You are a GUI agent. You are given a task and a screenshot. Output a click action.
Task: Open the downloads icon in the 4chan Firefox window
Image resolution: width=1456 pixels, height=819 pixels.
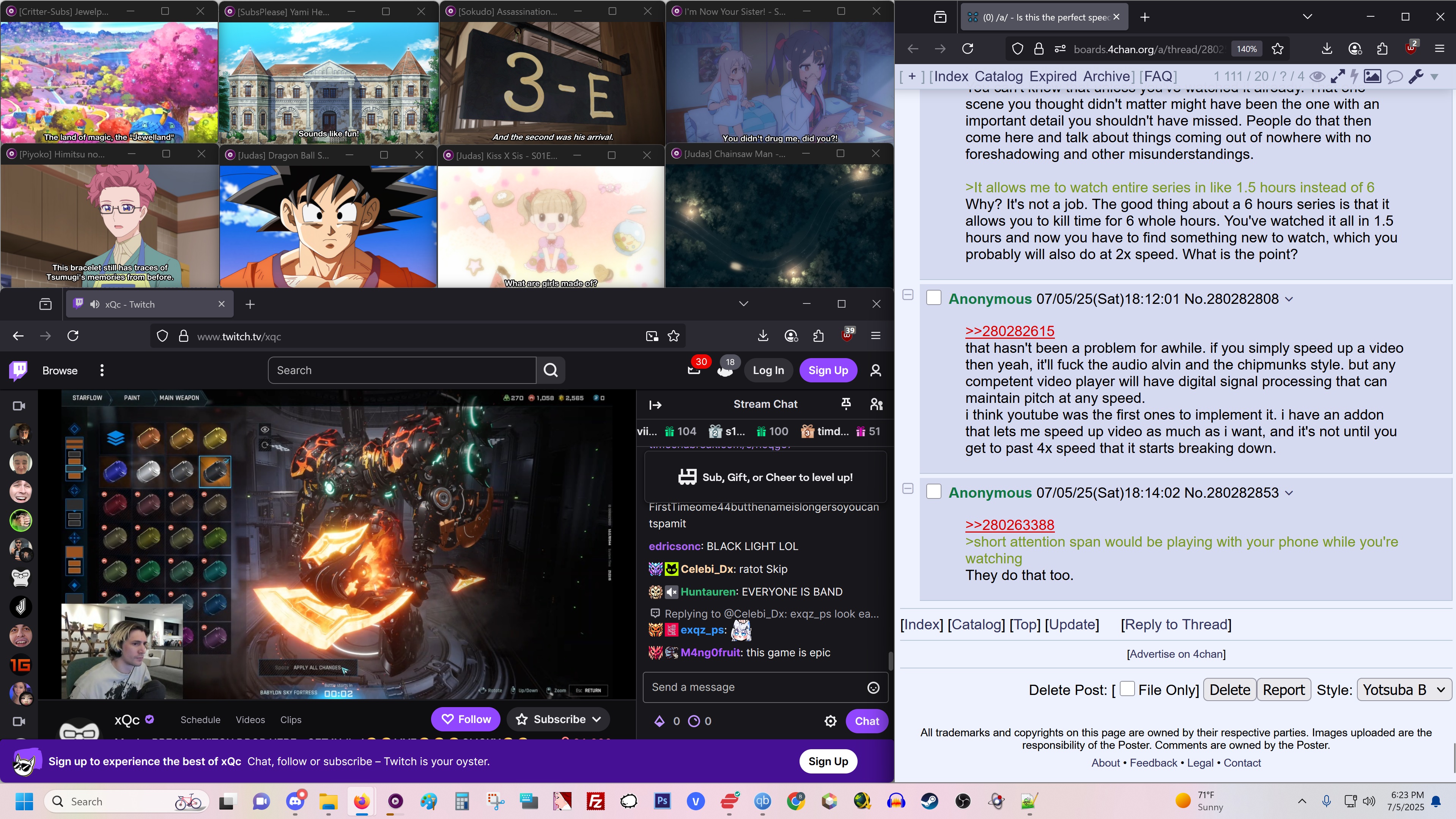(x=1327, y=49)
